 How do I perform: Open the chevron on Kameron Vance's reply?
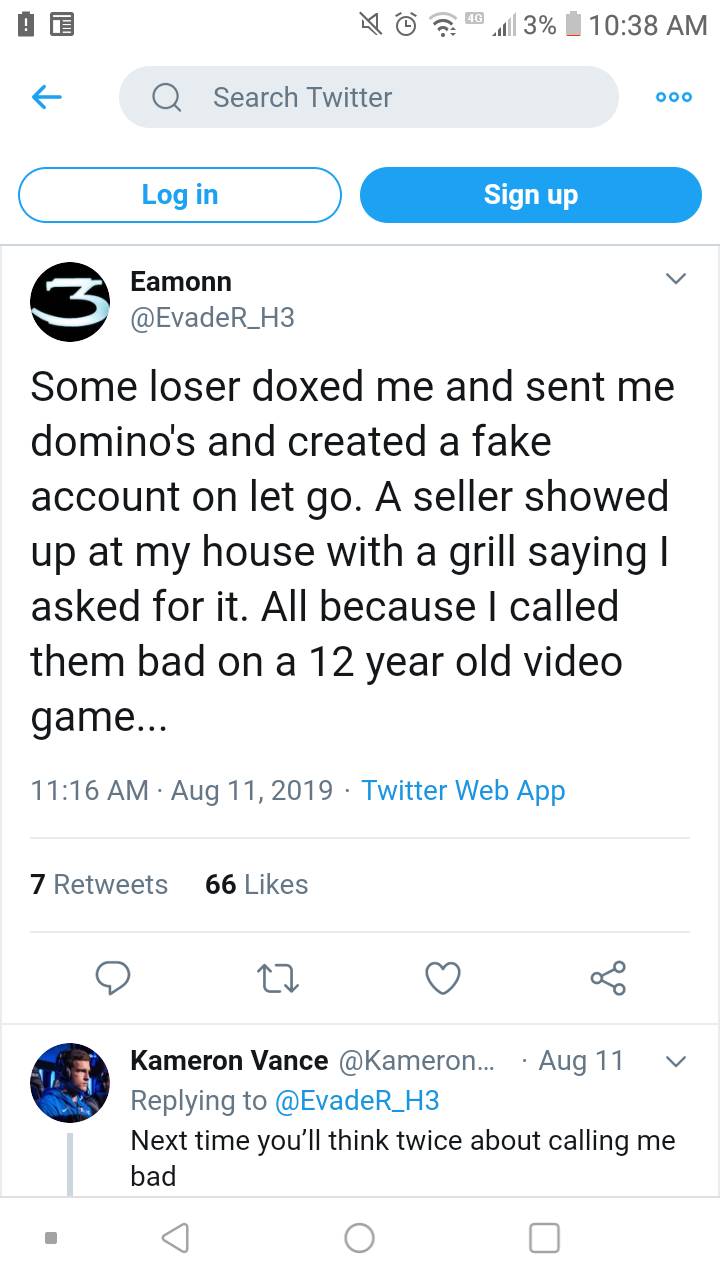[676, 1061]
